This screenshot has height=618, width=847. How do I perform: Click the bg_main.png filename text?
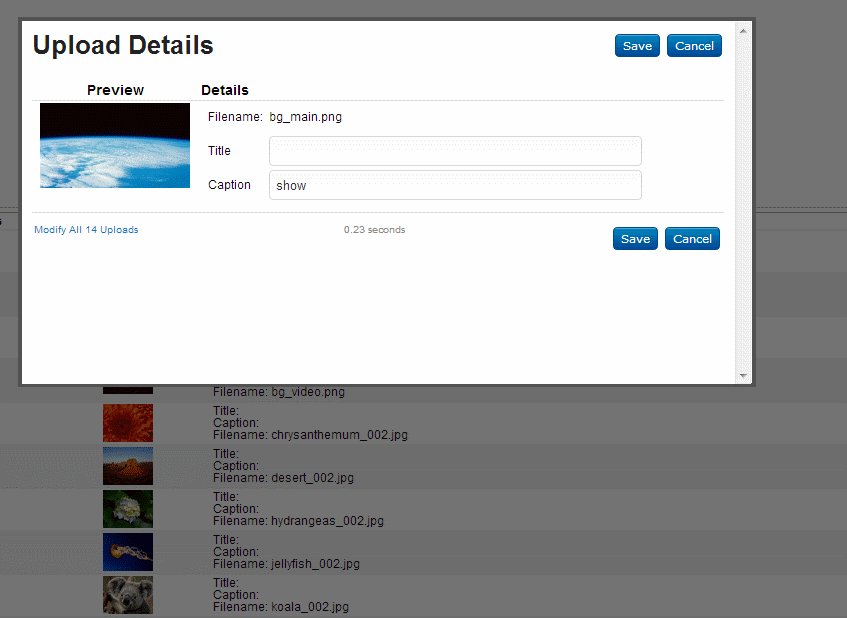(305, 117)
